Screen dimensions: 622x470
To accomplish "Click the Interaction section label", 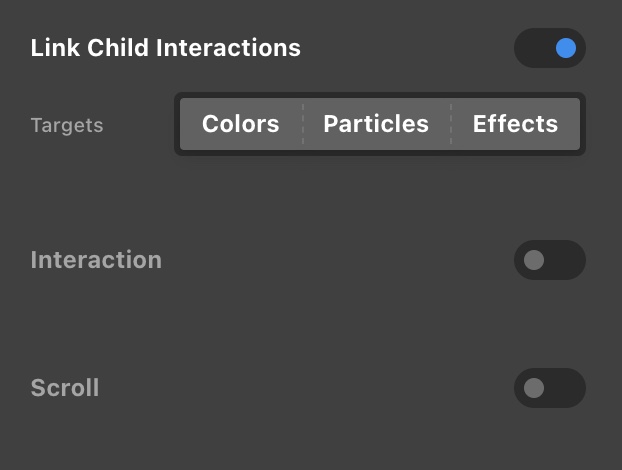I will (96, 260).
